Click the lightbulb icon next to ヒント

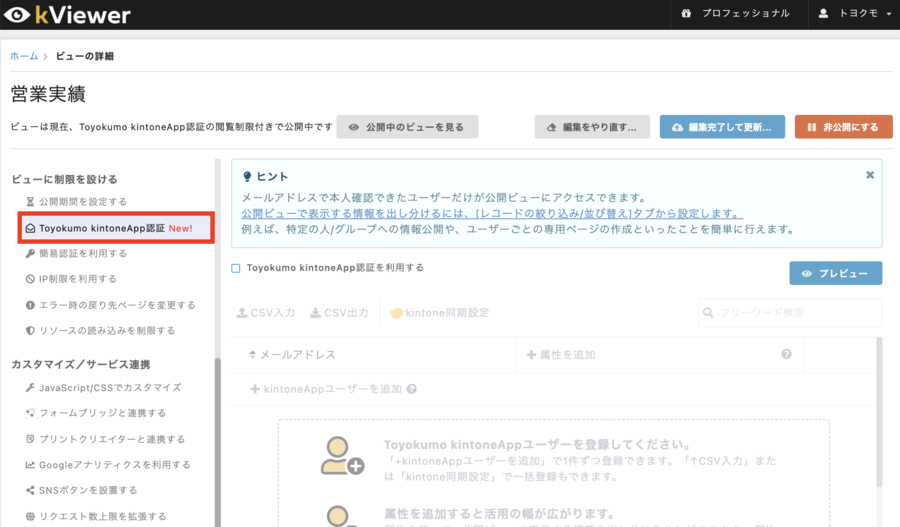point(247,177)
